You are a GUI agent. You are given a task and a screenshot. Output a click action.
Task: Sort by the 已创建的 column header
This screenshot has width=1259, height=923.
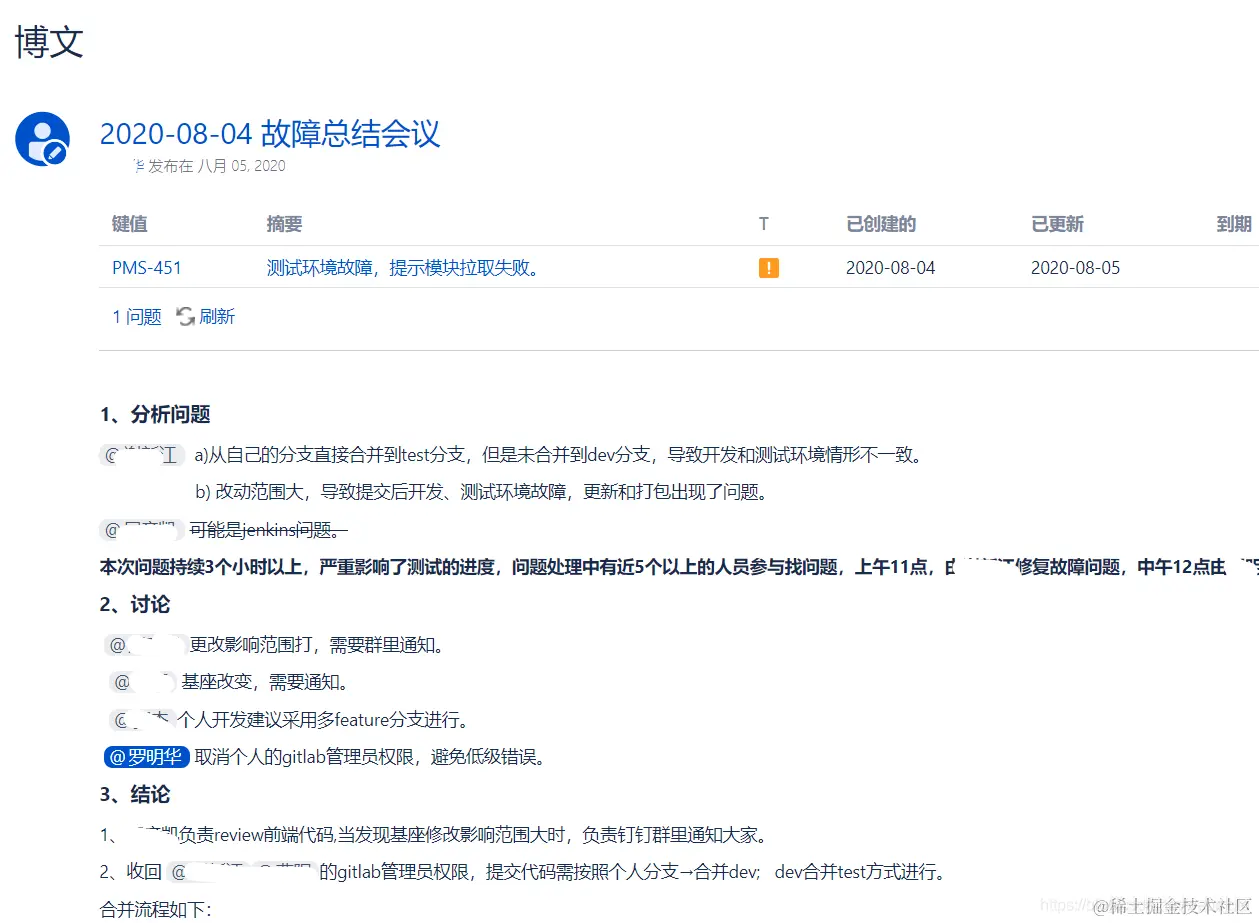click(x=881, y=224)
